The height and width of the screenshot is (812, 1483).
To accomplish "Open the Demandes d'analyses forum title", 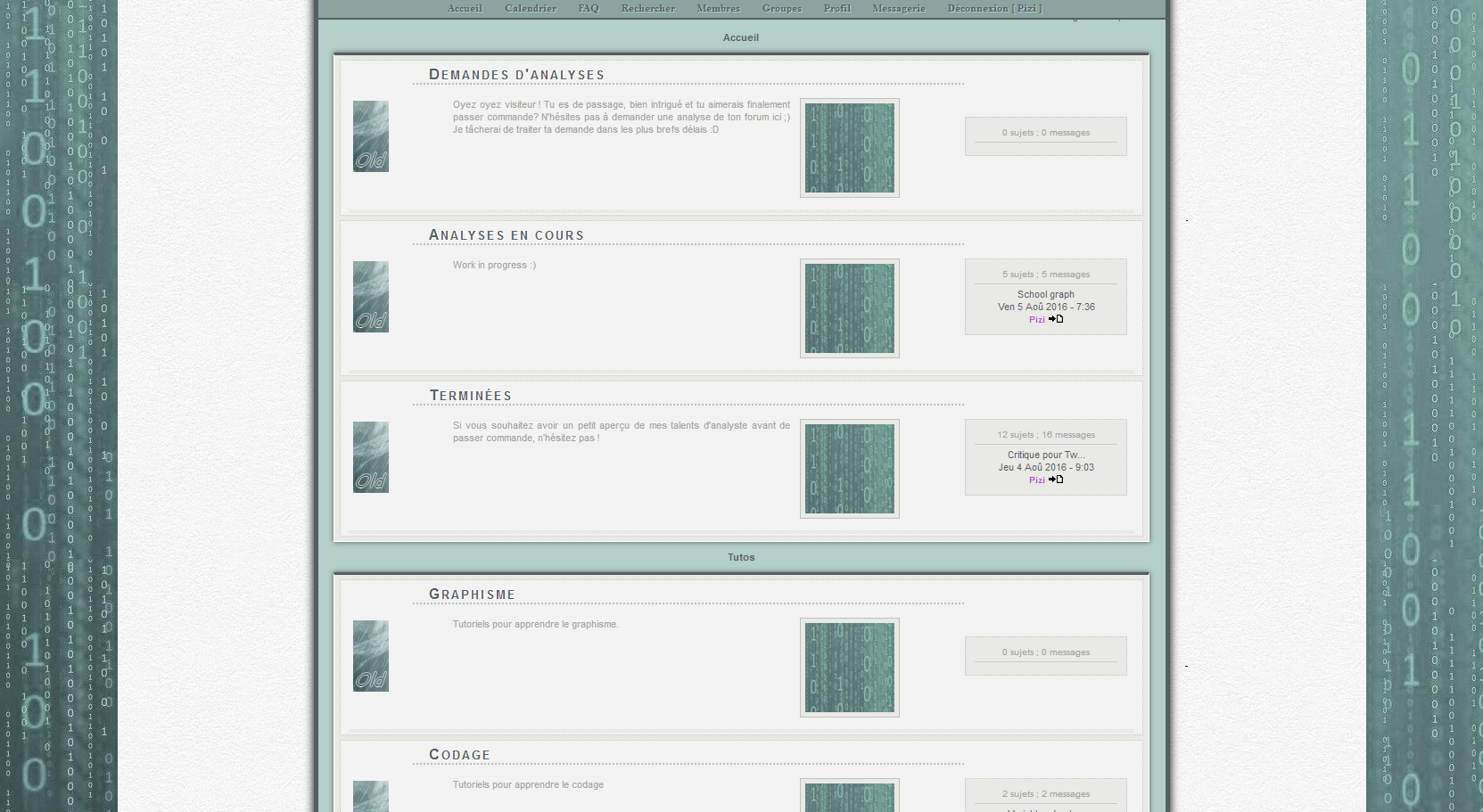I will 516,75.
